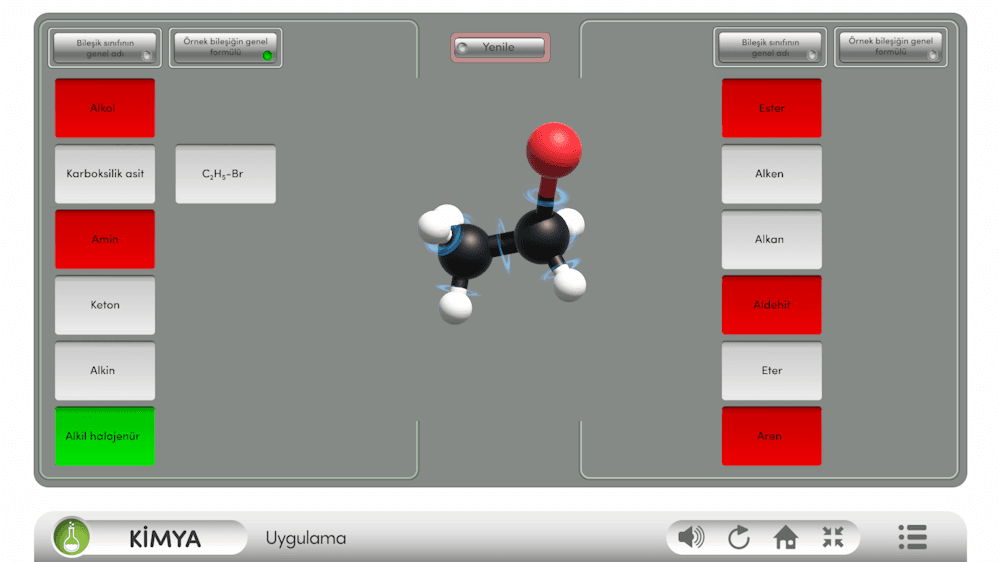Image resolution: width=1000 pixels, height=562 pixels.
Task: Select the Alken card
Action: point(771,174)
